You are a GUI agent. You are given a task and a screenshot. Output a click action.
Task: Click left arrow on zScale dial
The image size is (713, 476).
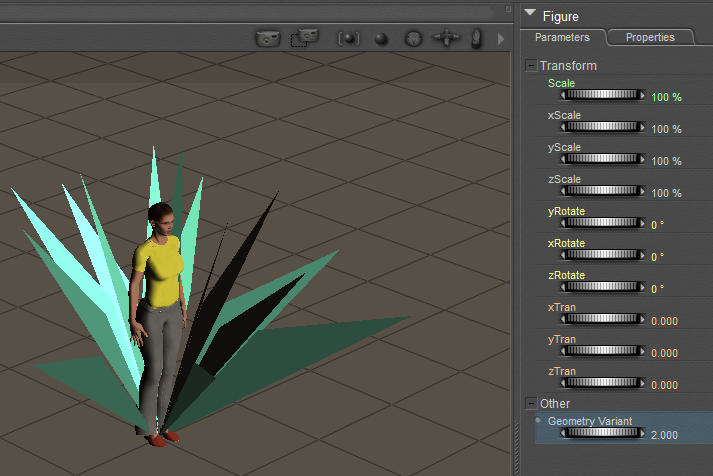point(563,192)
